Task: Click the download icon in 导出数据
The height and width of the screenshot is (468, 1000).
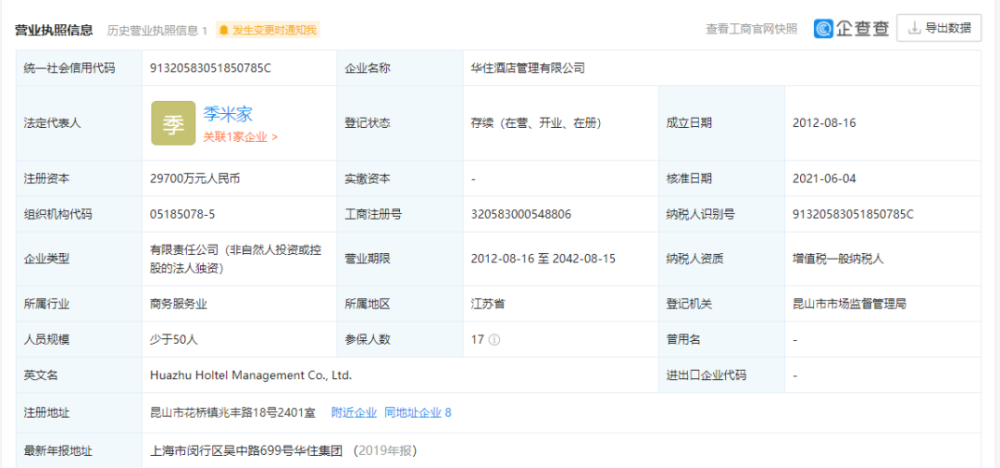Action: coord(915,28)
